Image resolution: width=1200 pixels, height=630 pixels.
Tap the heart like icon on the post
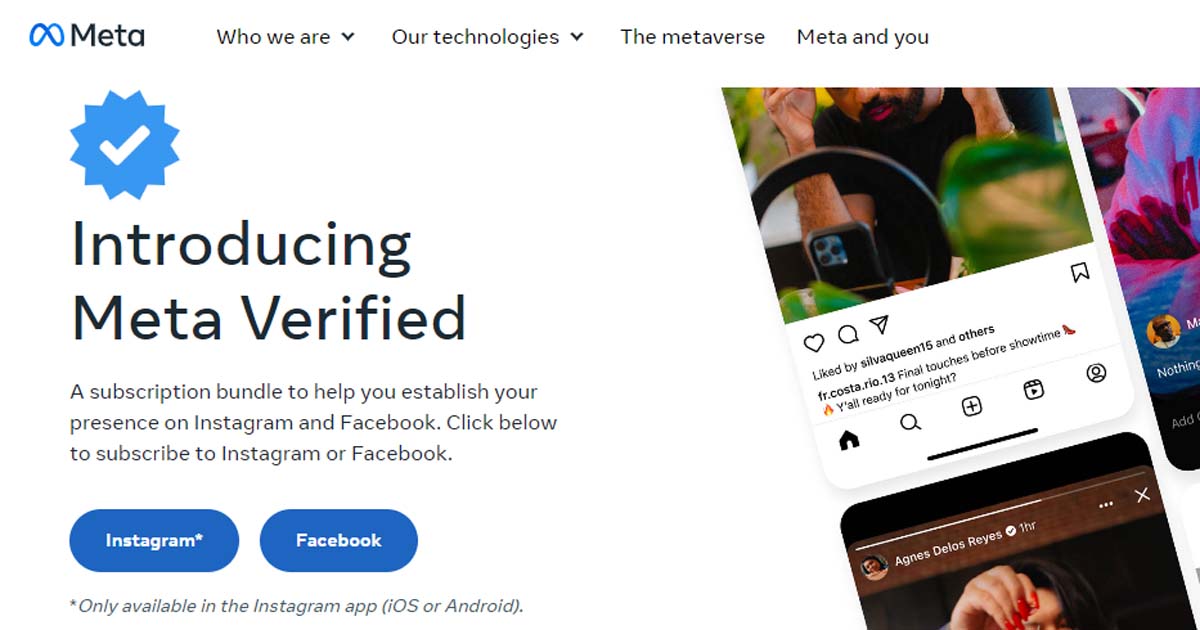[x=814, y=343]
